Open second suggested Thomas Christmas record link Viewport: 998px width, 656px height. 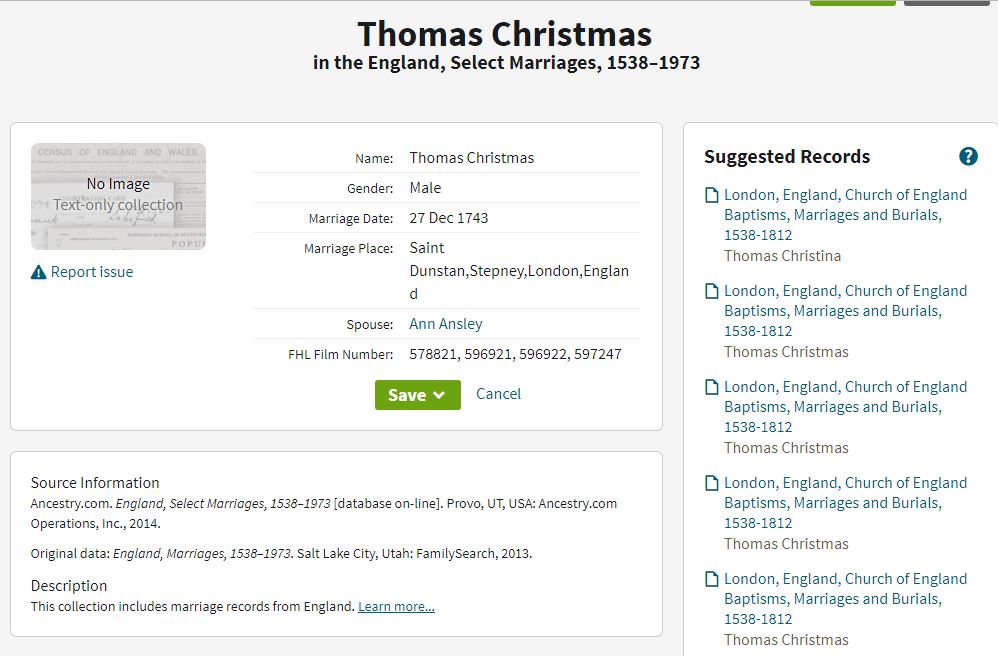point(845,311)
